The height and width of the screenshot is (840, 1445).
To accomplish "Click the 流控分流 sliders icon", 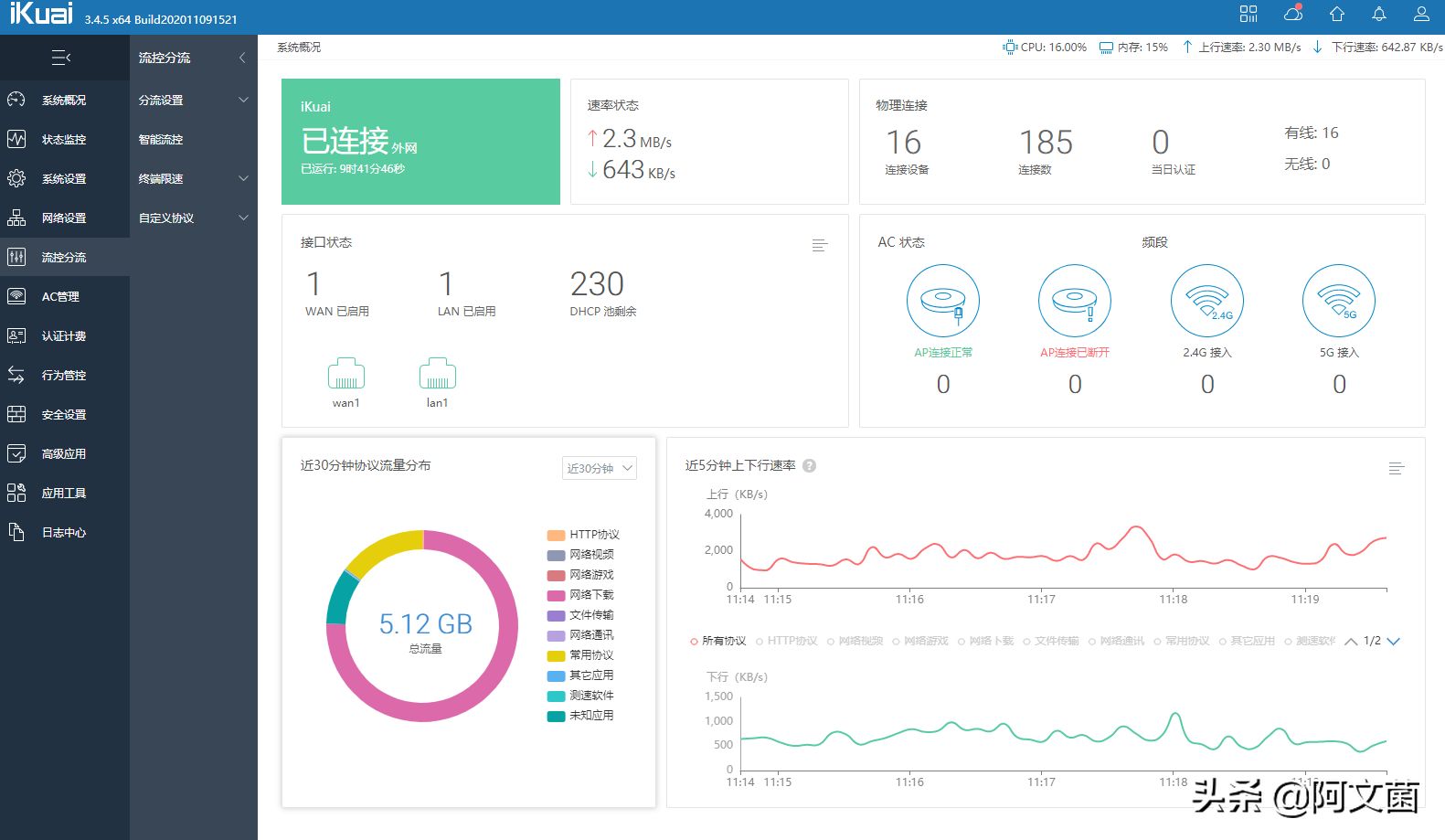I will [16, 257].
